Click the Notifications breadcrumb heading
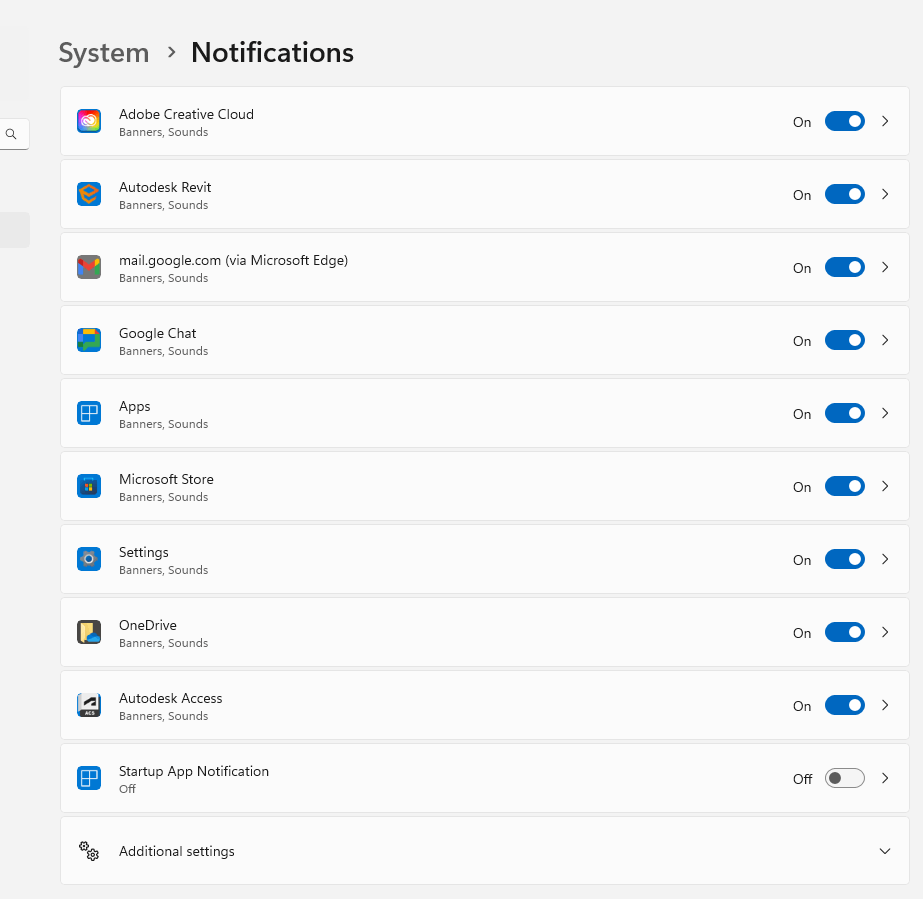Image resolution: width=923 pixels, height=899 pixels. [273, 52]
